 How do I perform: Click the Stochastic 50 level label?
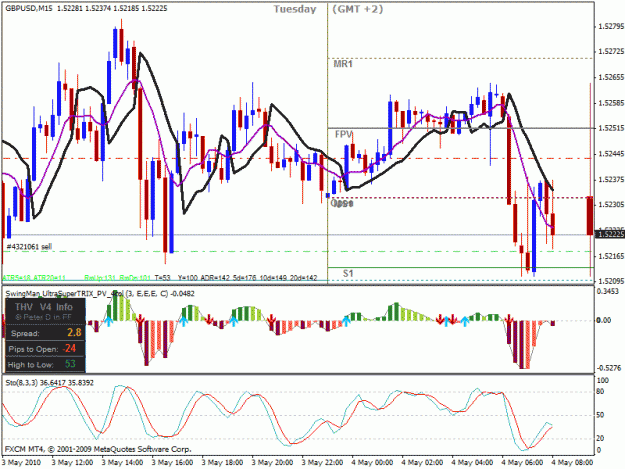pos(601,415)
